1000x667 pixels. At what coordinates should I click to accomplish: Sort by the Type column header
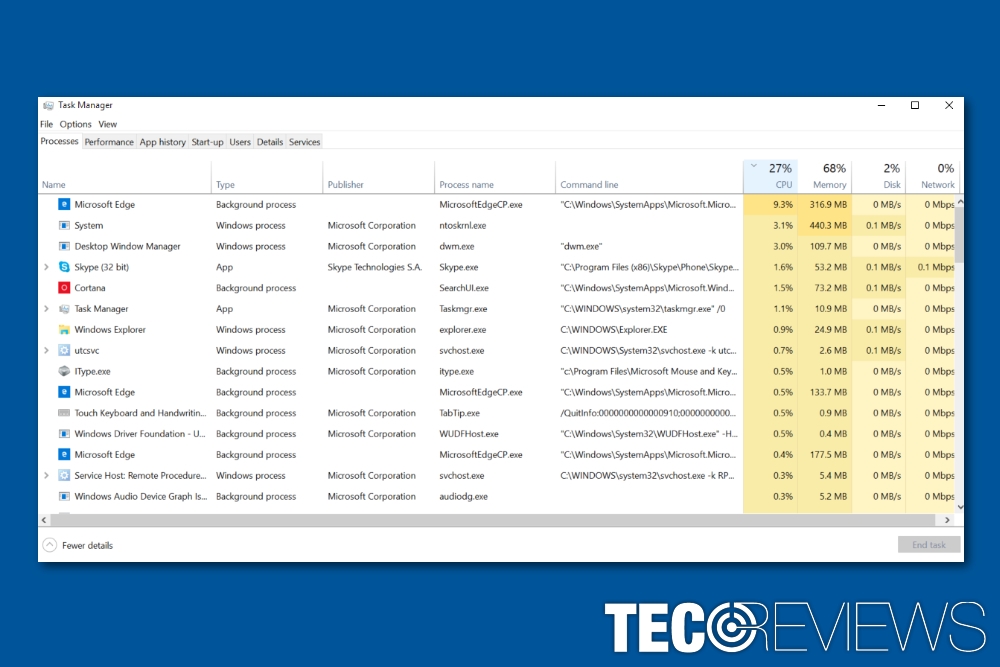click(x=267, y=177)
